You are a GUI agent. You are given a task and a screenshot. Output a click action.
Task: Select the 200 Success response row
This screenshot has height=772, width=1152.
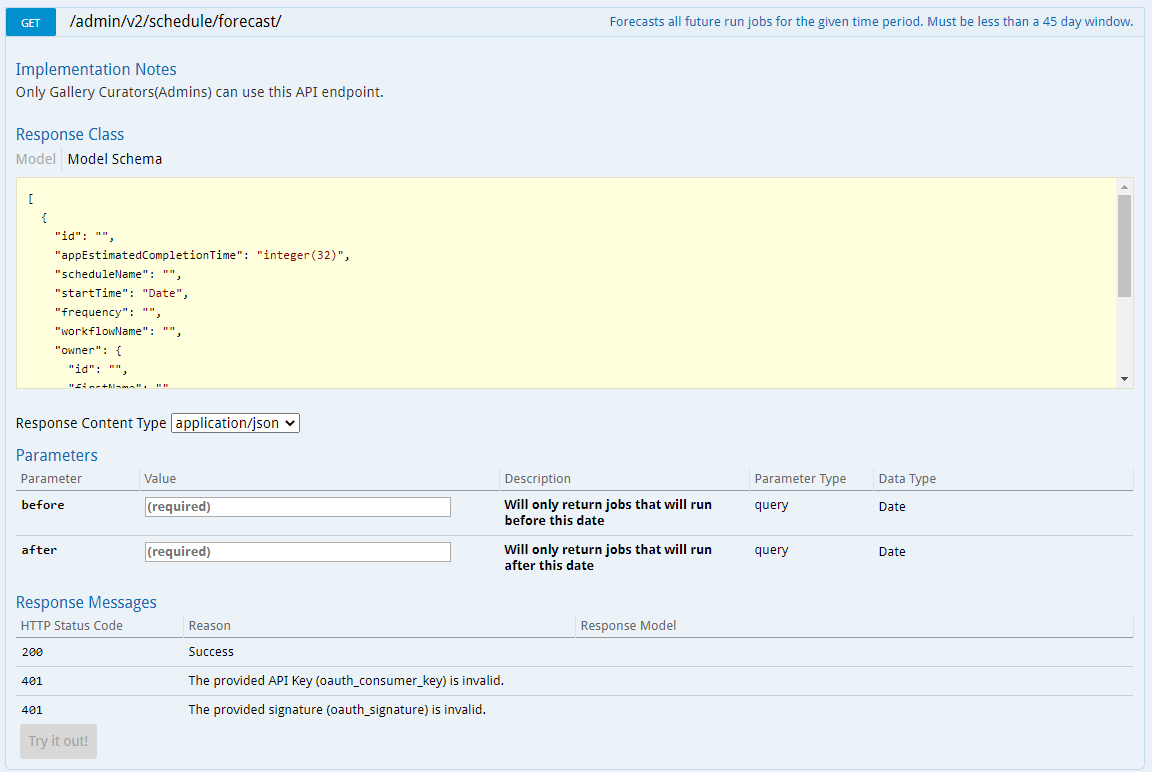211,651
